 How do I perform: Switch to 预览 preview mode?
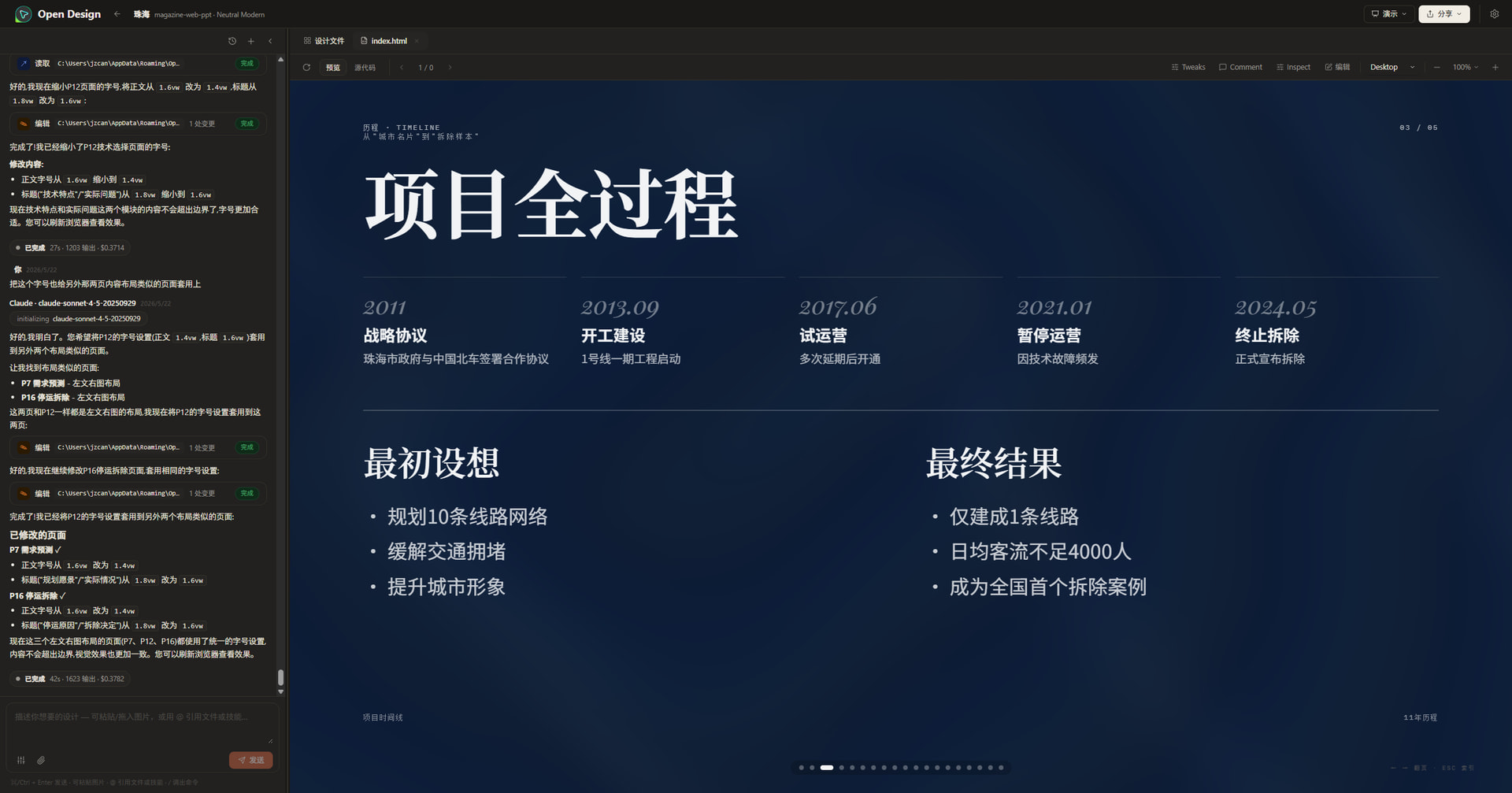tap(333, 68)
